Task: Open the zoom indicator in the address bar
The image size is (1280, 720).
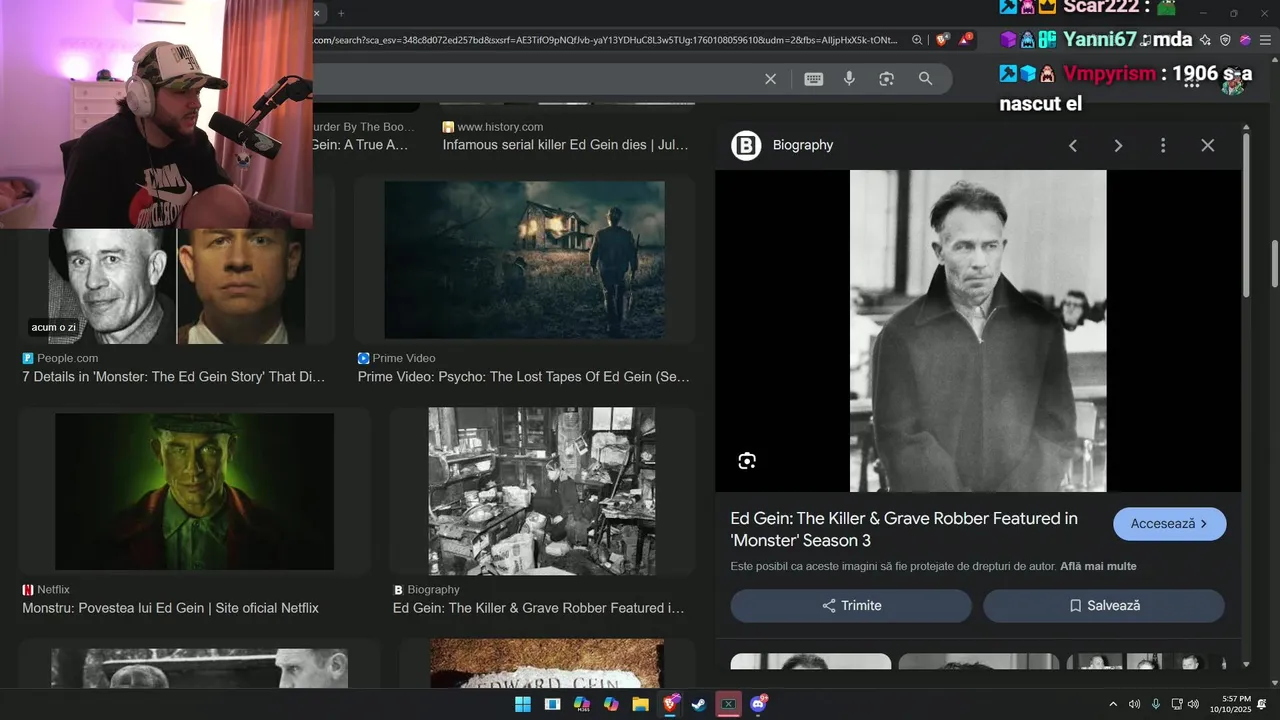Action: pyautogui.click(x=917, y=40)
